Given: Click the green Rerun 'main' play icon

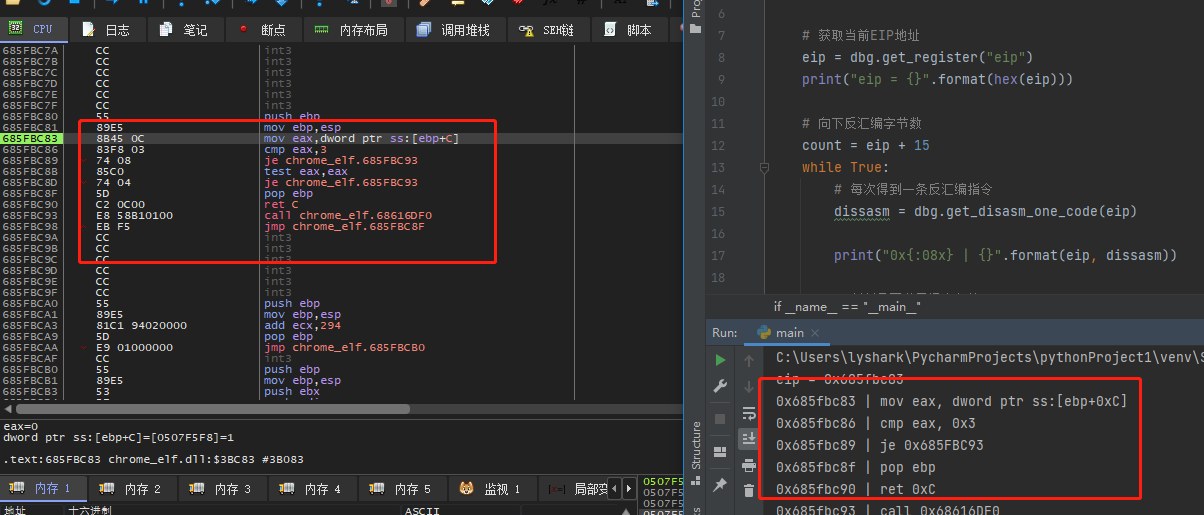Looking at the screenshot, I should pyautogui.click(x=720, y=360).
